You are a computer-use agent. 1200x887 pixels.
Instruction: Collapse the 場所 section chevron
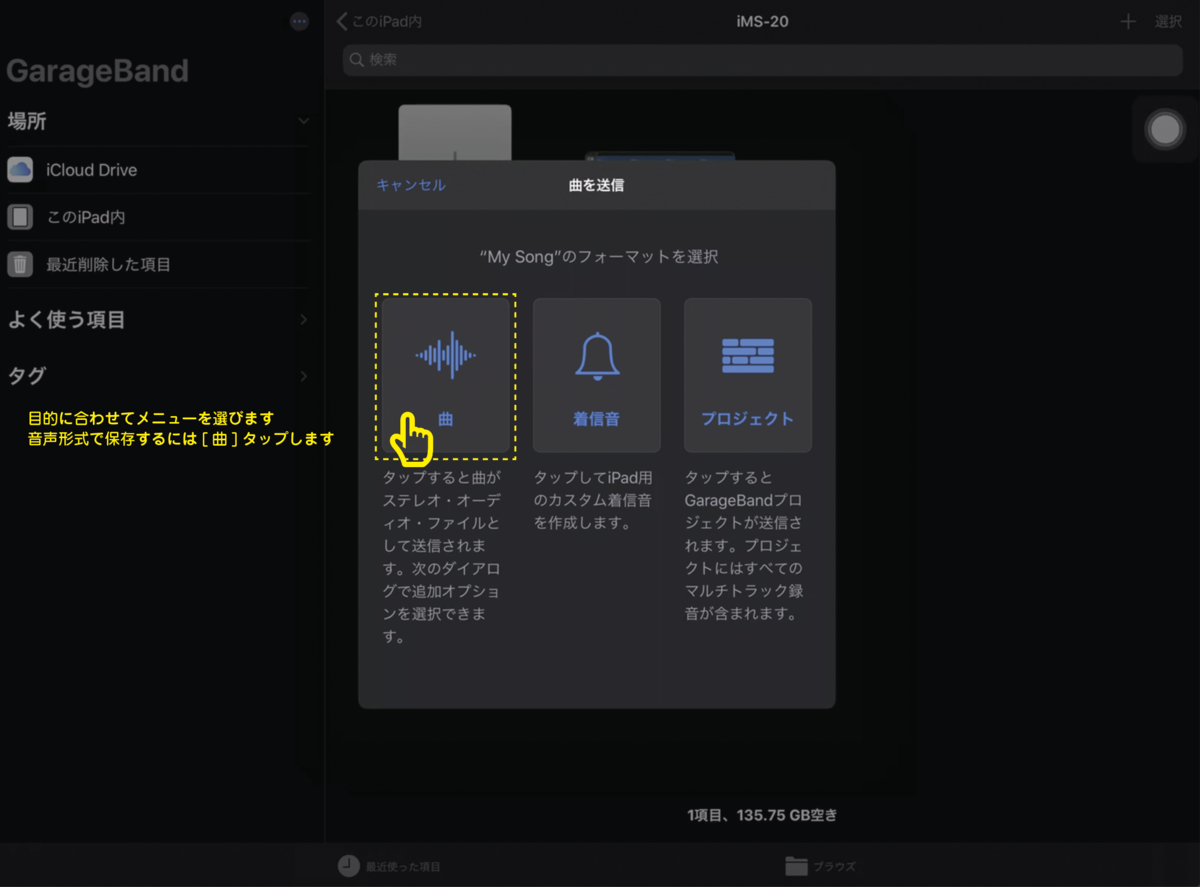pos(304,121)
